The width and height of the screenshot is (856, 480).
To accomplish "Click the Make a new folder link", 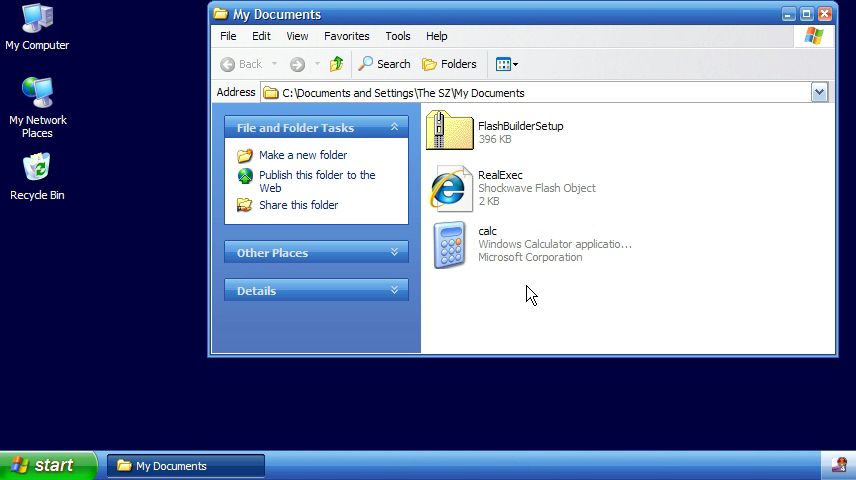I will click(302, 155).
